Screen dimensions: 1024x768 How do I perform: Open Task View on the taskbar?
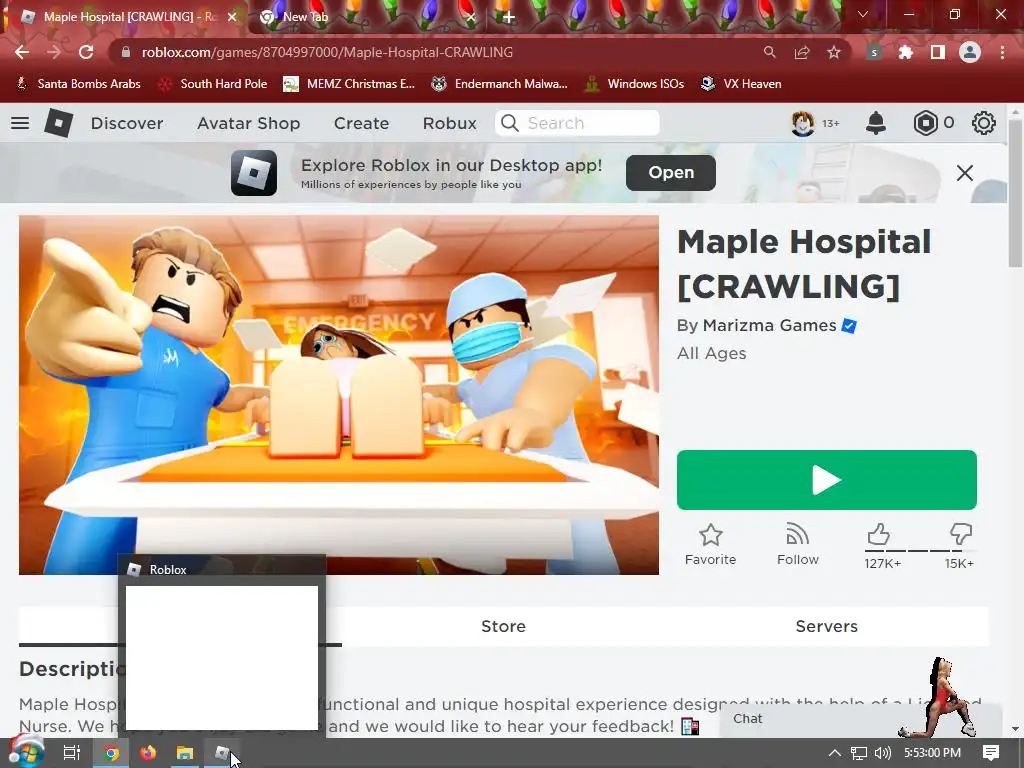tap(72, 753)
